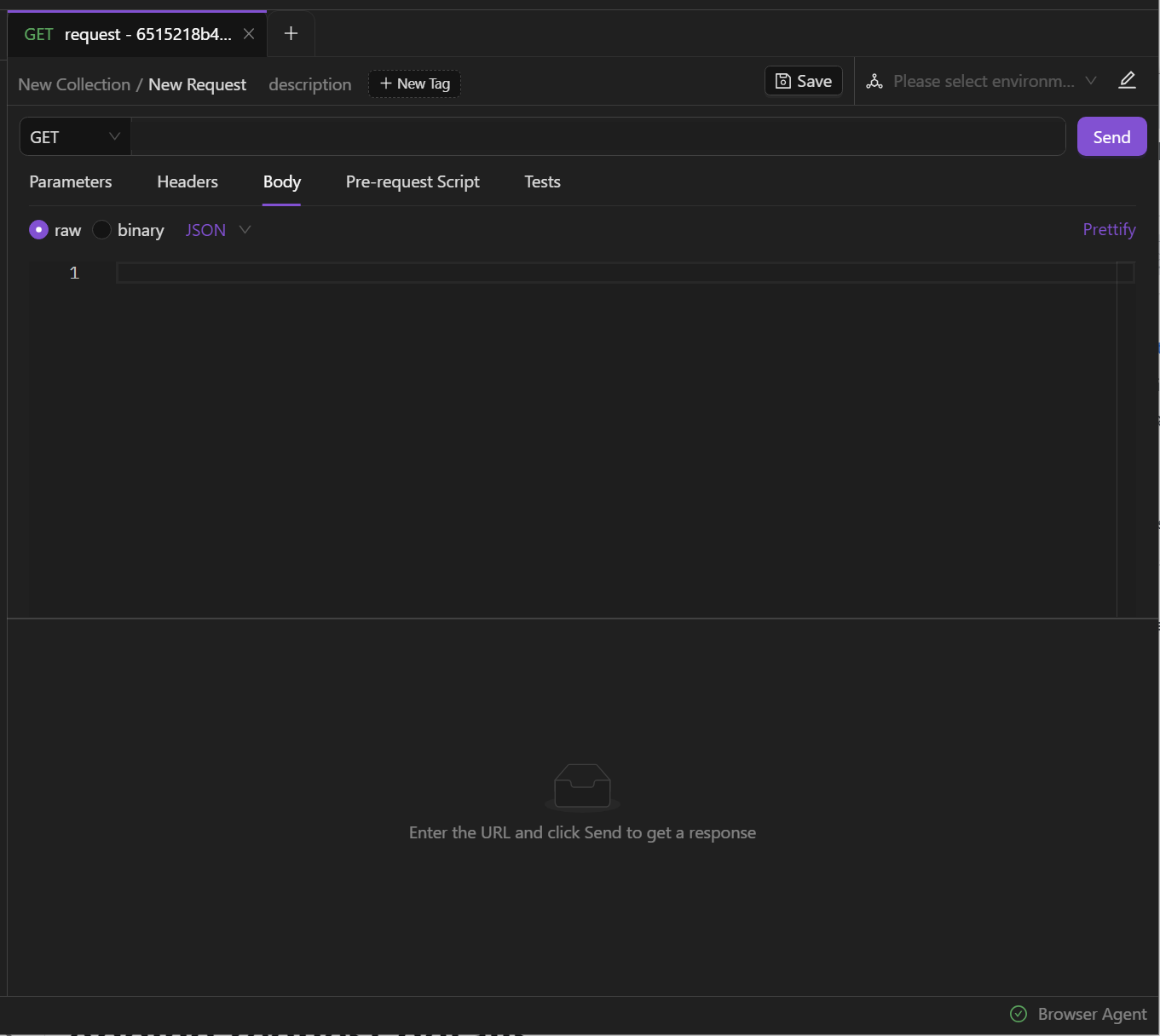Open the Tests tab
1160x1036 pixels.
tap(542, 181)
